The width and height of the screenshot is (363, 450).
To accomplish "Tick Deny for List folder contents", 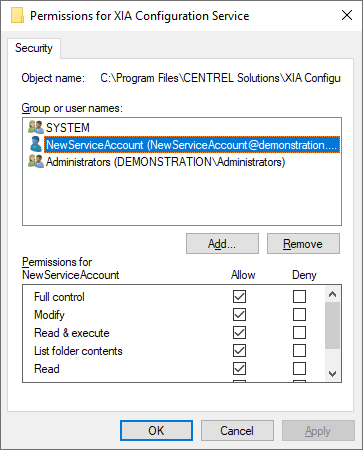I will [299, 350].
